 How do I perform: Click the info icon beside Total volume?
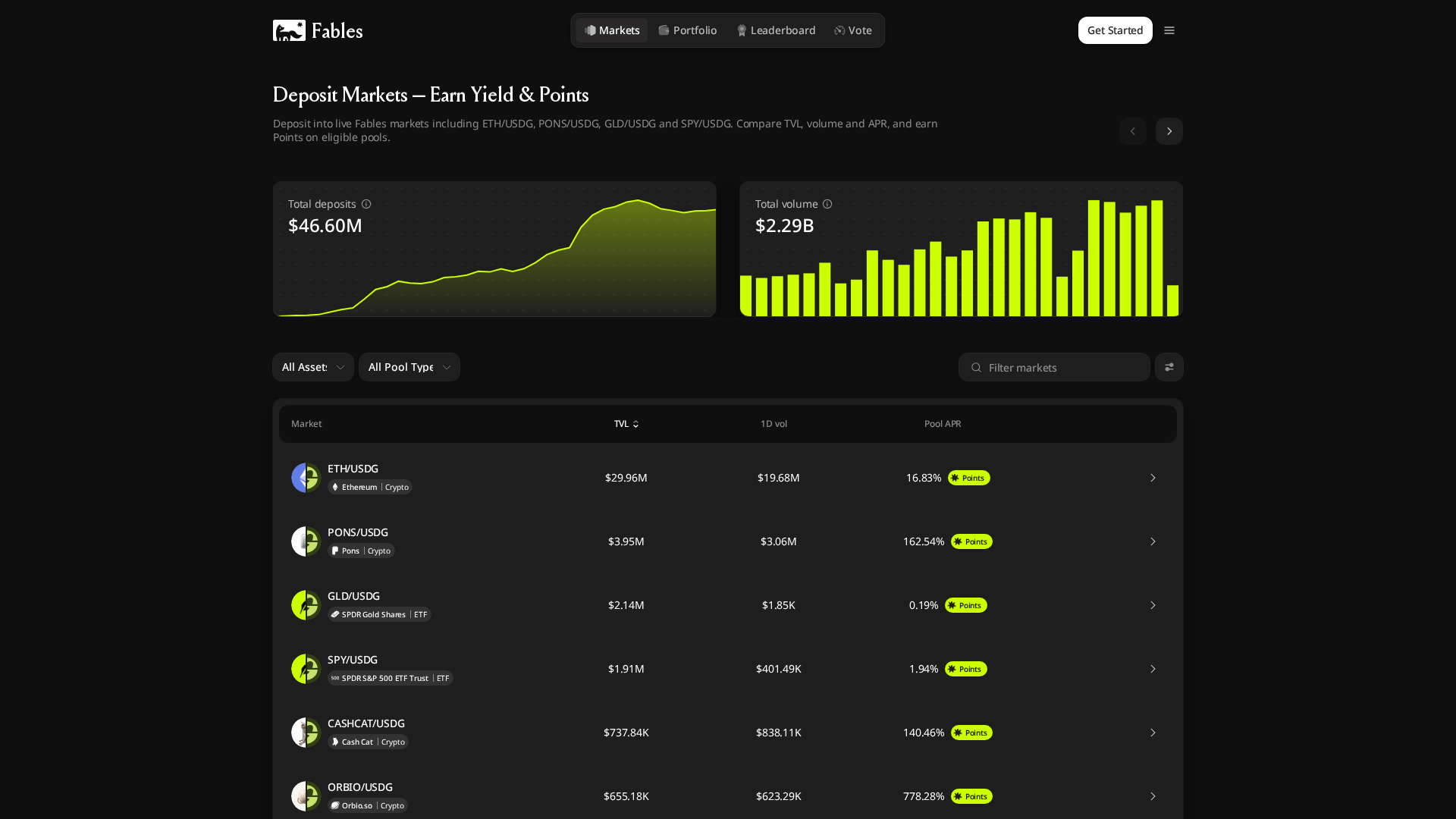827,204
